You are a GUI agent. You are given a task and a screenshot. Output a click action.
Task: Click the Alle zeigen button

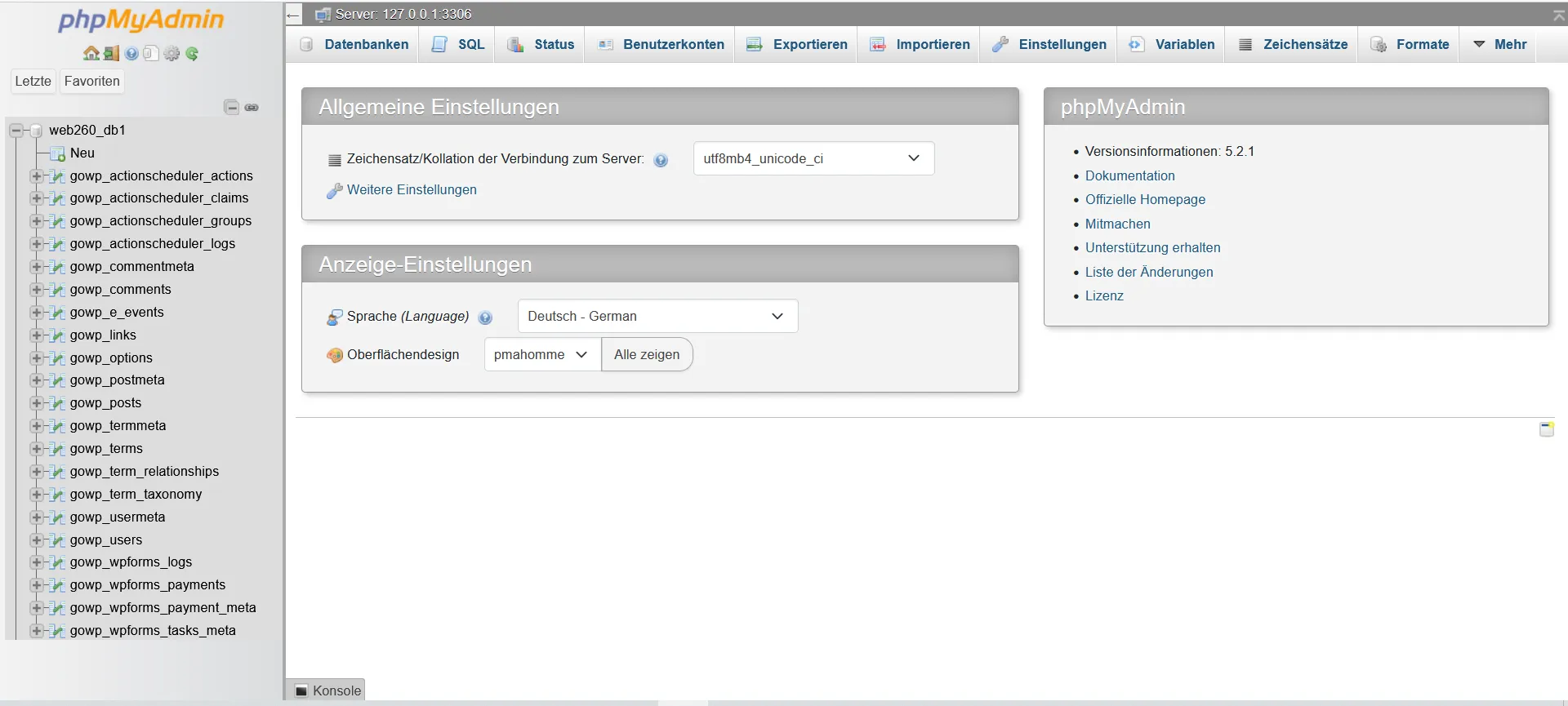tap(647, 355)
